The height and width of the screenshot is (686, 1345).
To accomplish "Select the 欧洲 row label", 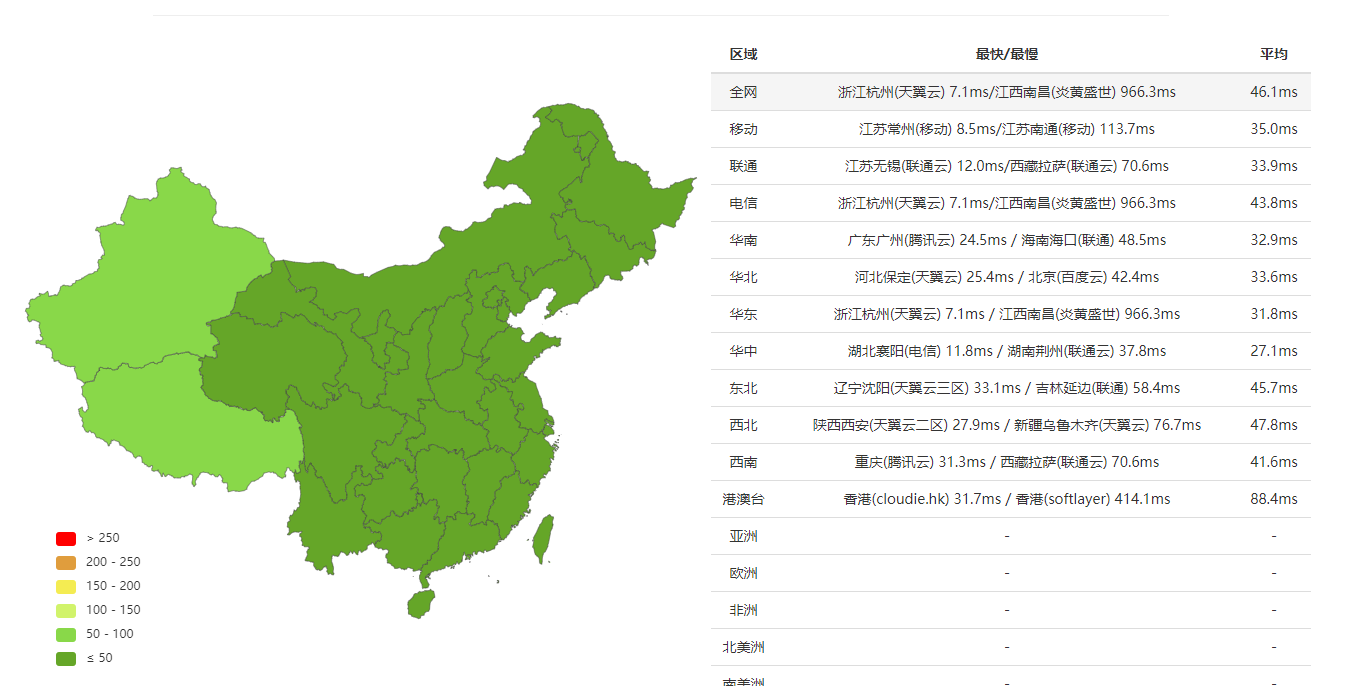I will (743, 573).
